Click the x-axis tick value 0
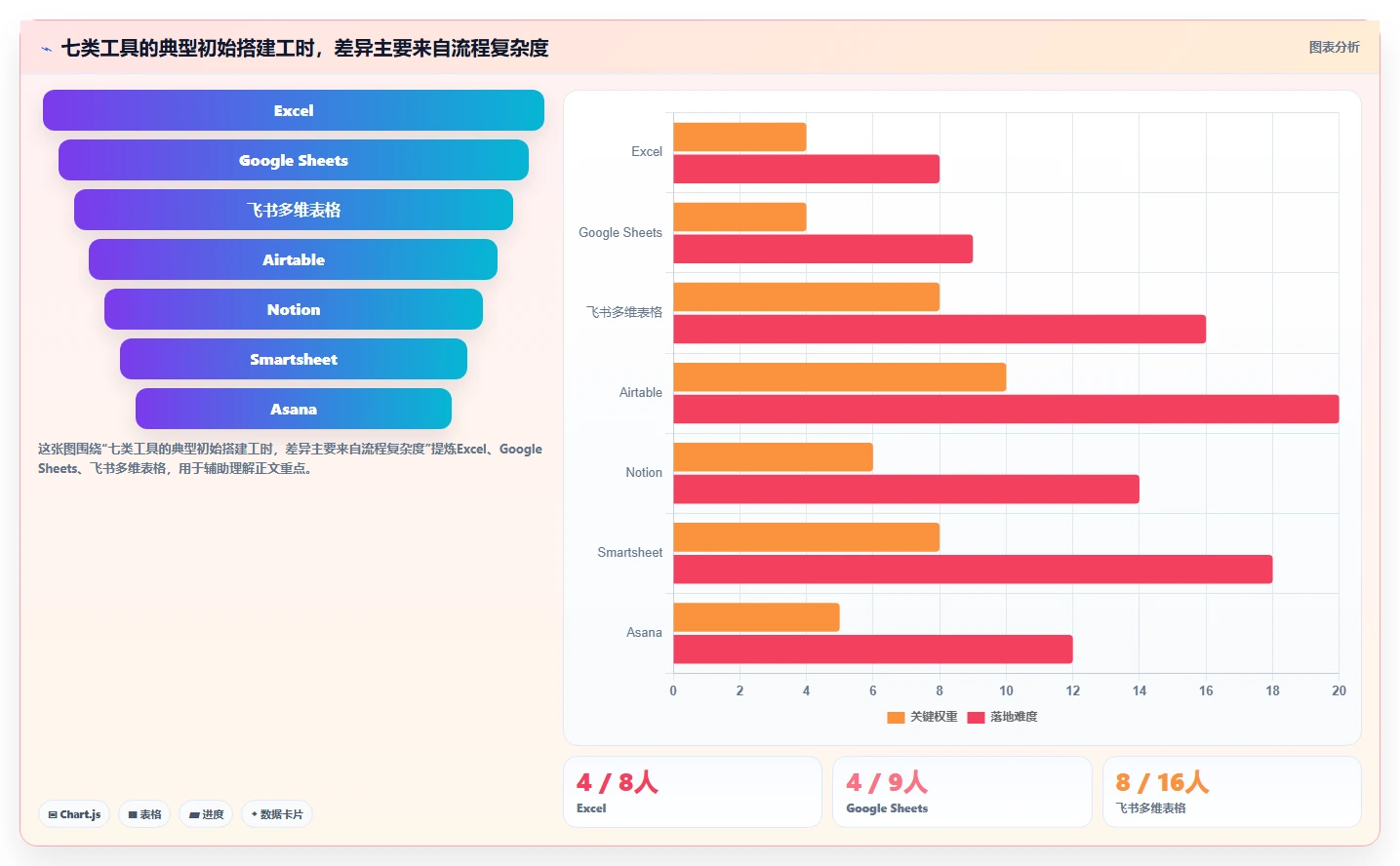Screen dimensions: 1400x866 (x=673, y=690)
